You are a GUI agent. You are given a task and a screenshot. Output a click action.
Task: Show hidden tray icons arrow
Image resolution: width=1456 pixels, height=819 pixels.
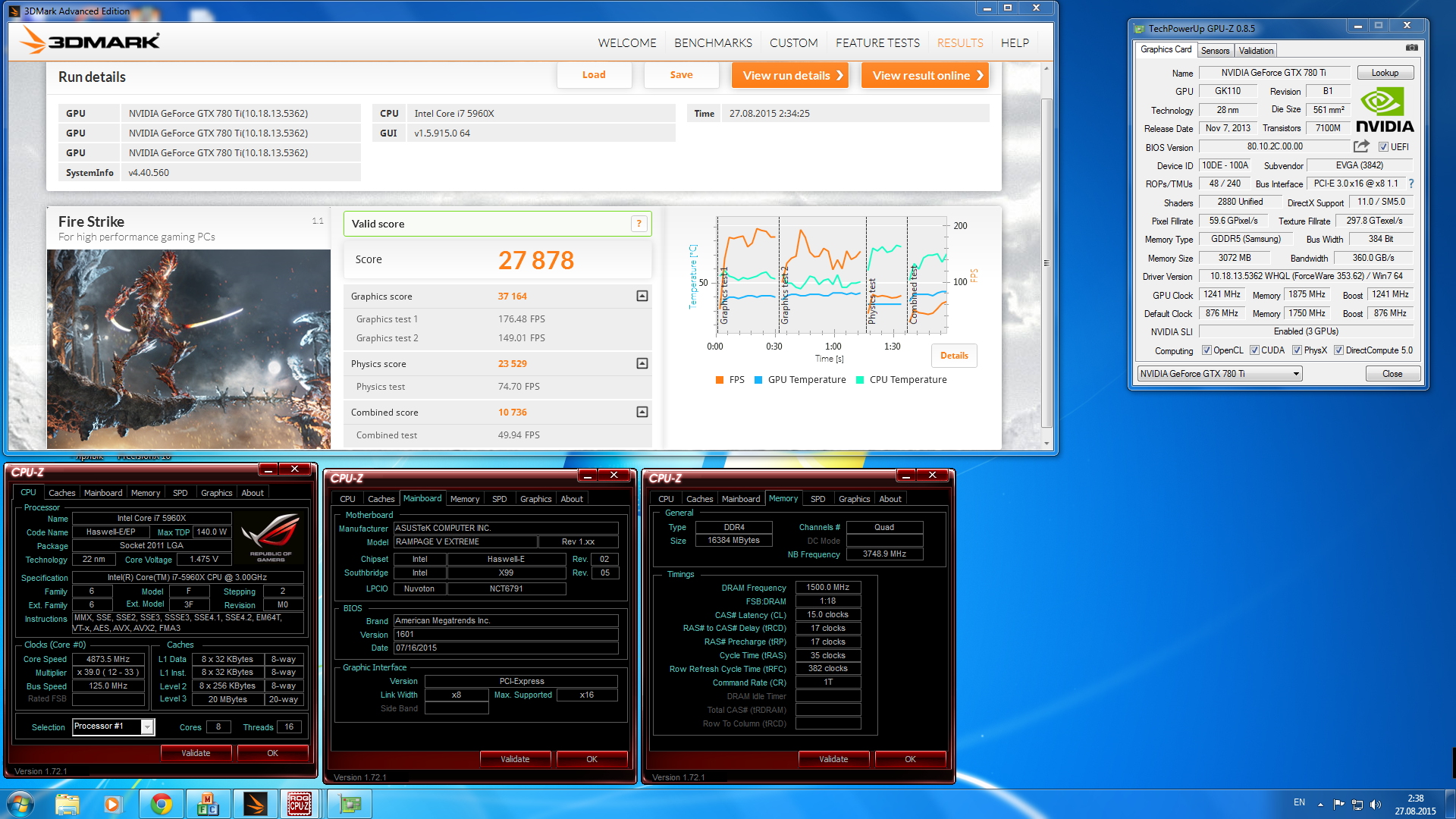pyautogui.click(x=1320, y=805)
